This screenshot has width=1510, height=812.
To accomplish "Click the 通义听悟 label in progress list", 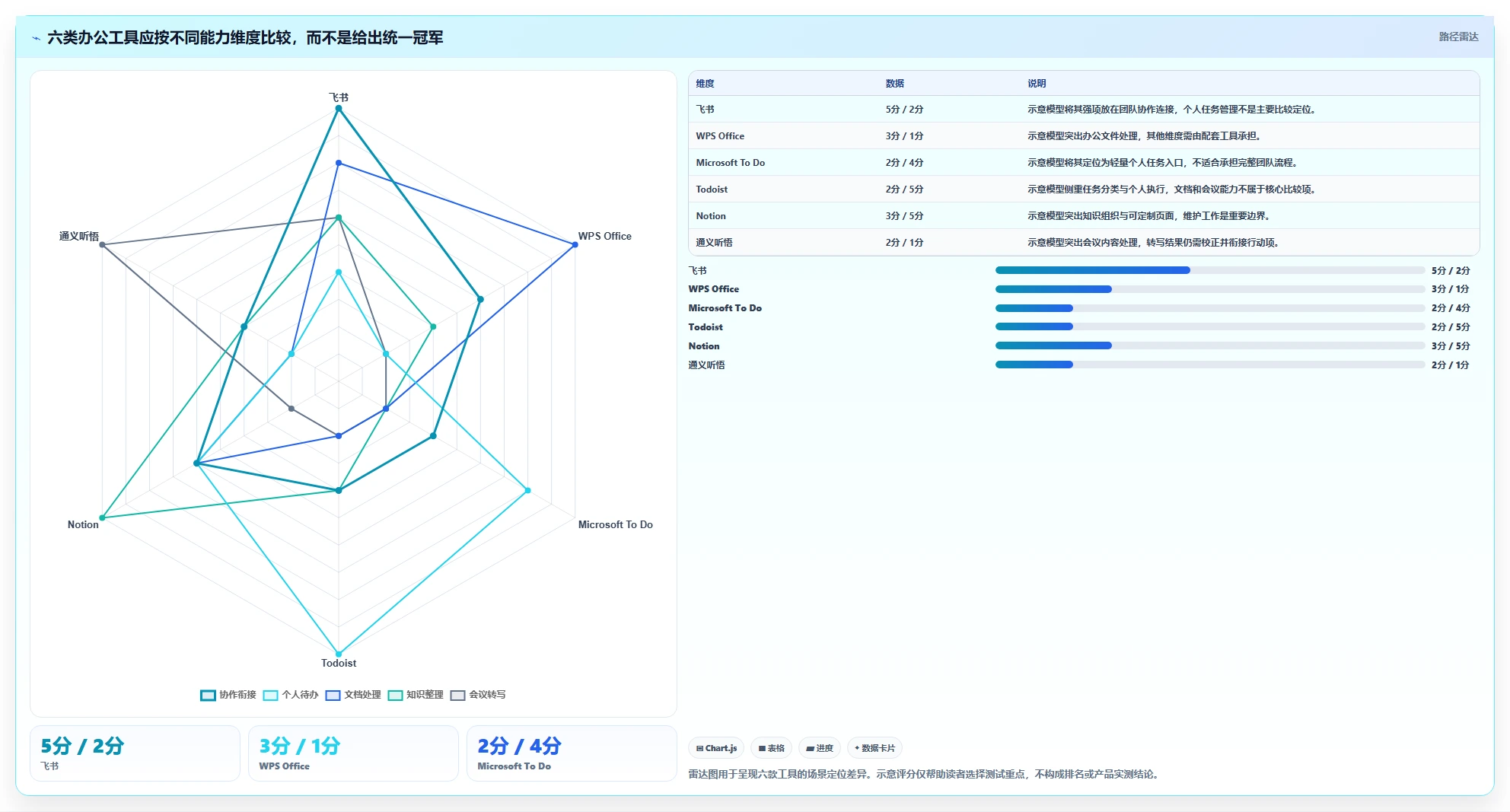I will pyautogui.click(x=706, y=365).
